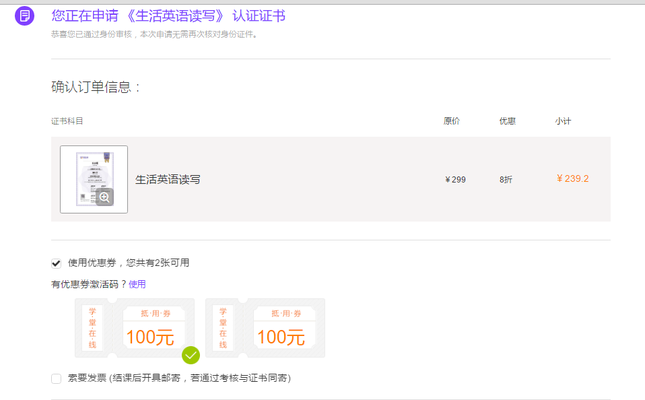Click the green checkmark badge on the coupon

point(191,354)
